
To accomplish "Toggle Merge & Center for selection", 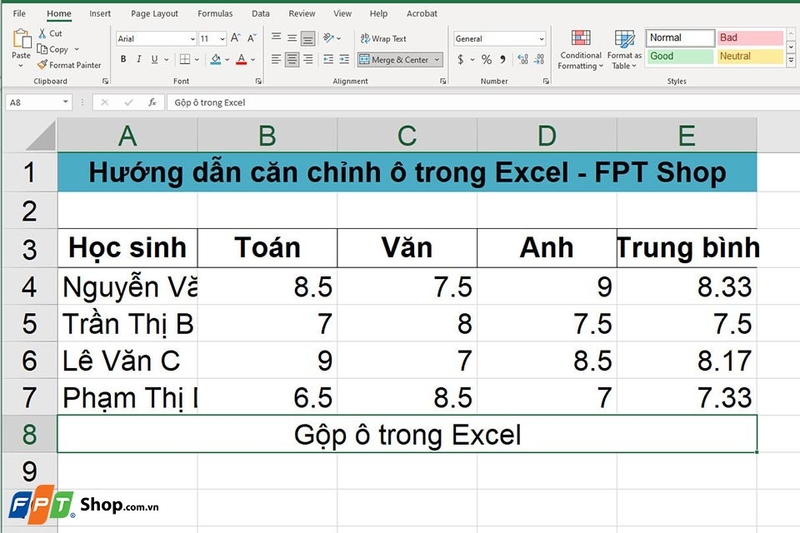I will 394,60.
